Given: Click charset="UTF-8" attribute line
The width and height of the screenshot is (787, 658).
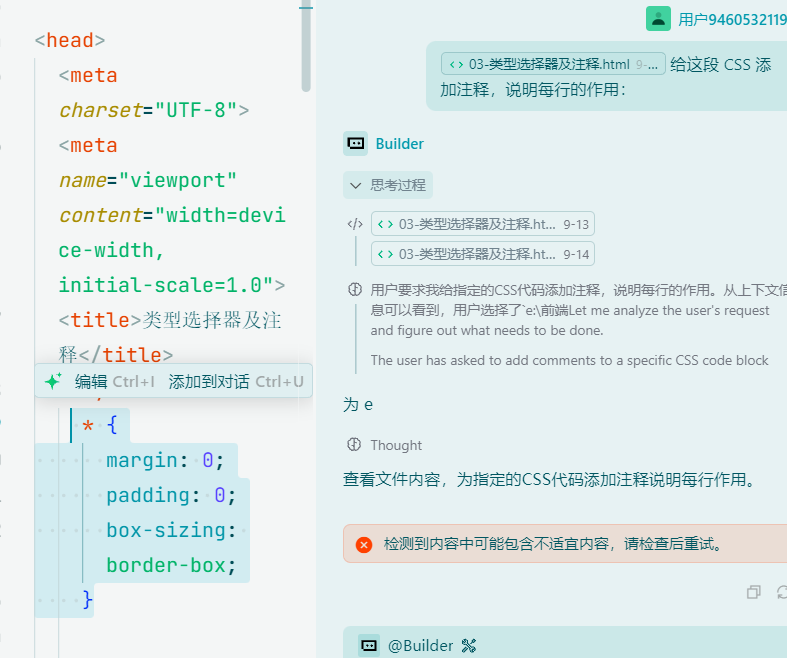Looking at the screenshot, I should click(x=154, y=110).
